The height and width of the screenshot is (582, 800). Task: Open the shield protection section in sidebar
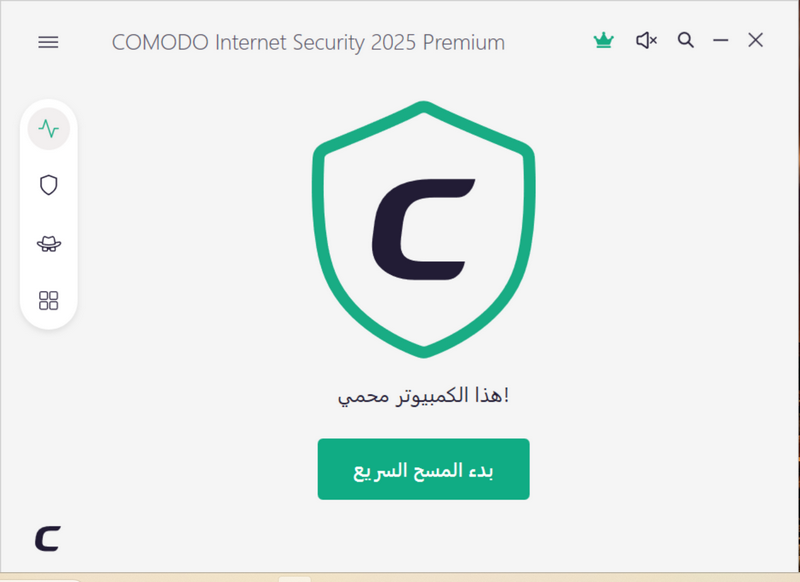point(48,185)
